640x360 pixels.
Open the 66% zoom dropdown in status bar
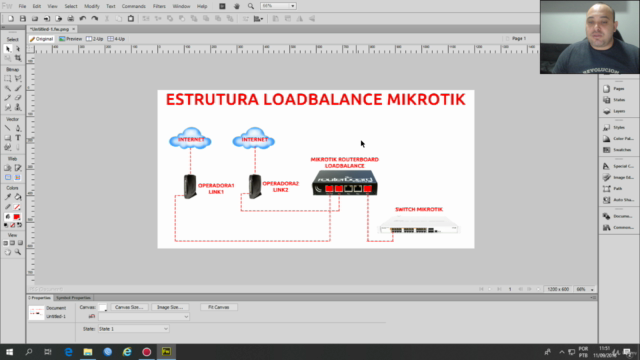592,289
